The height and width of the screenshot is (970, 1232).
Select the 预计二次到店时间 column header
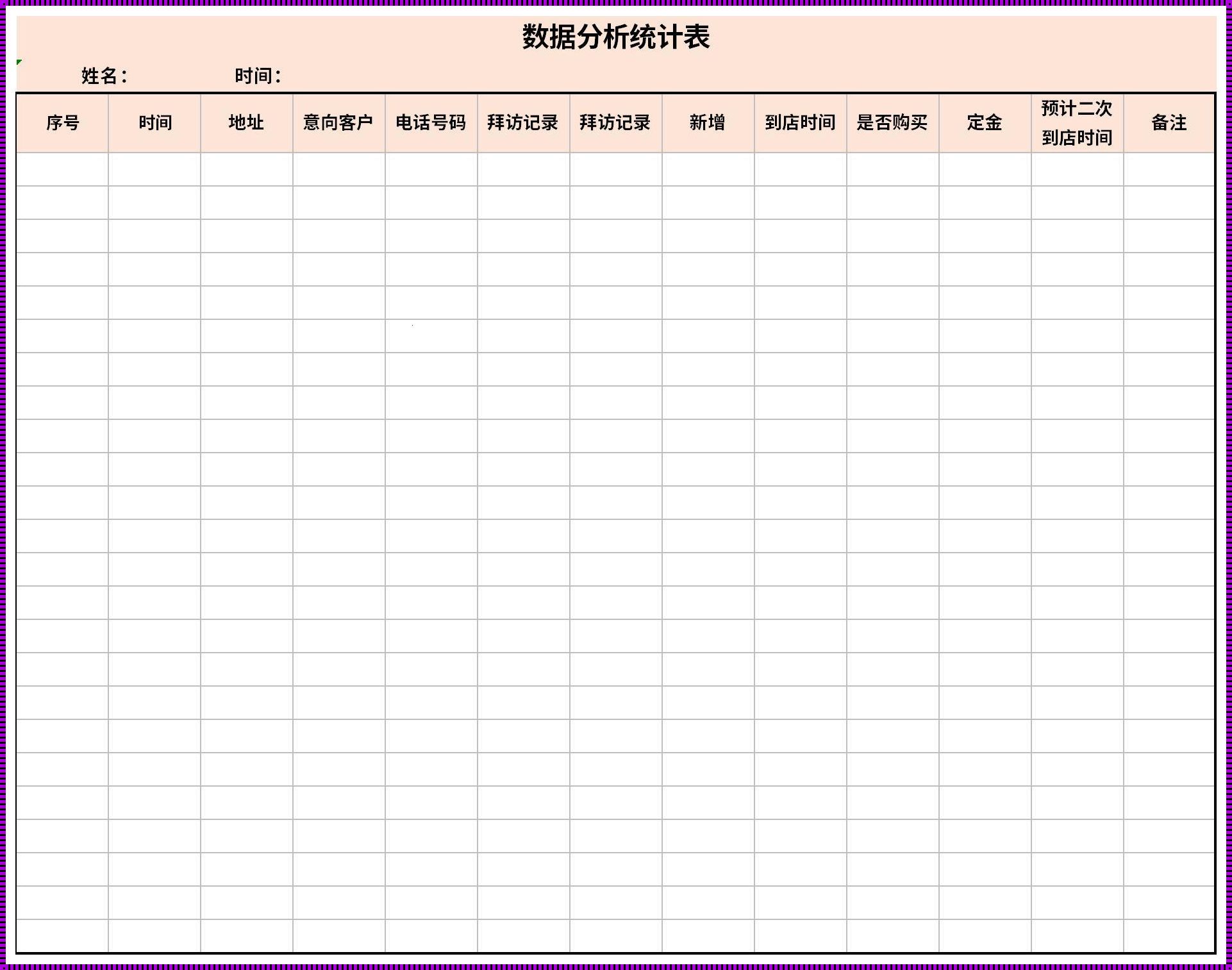(1078, 122)
